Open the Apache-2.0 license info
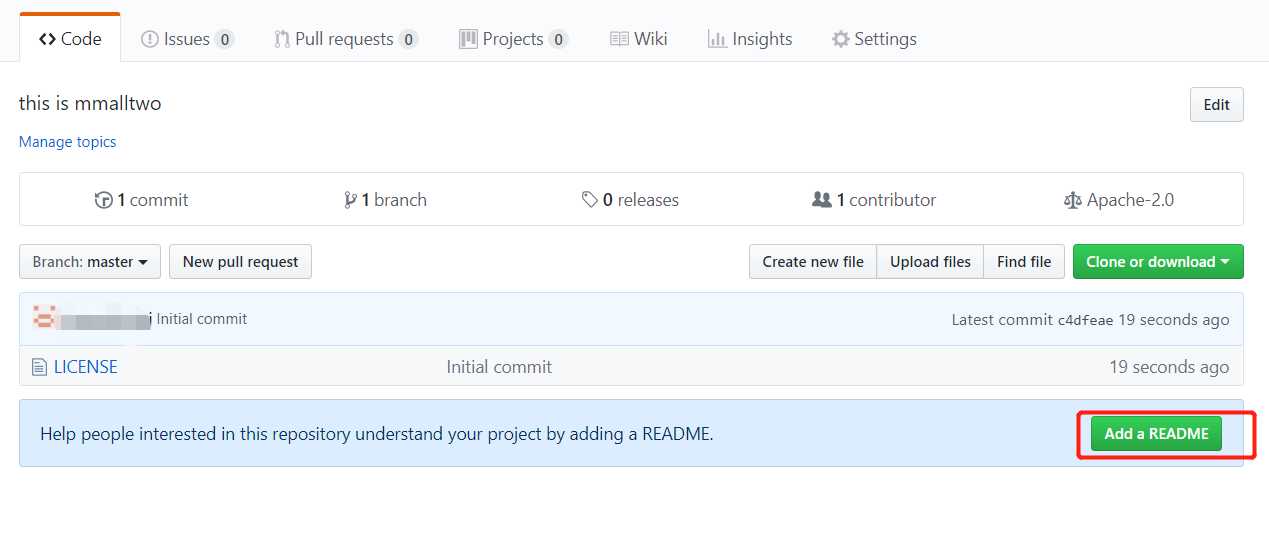Image resolution: width=1269 pixels, height=544 pixels. [x=1119, y=200]
